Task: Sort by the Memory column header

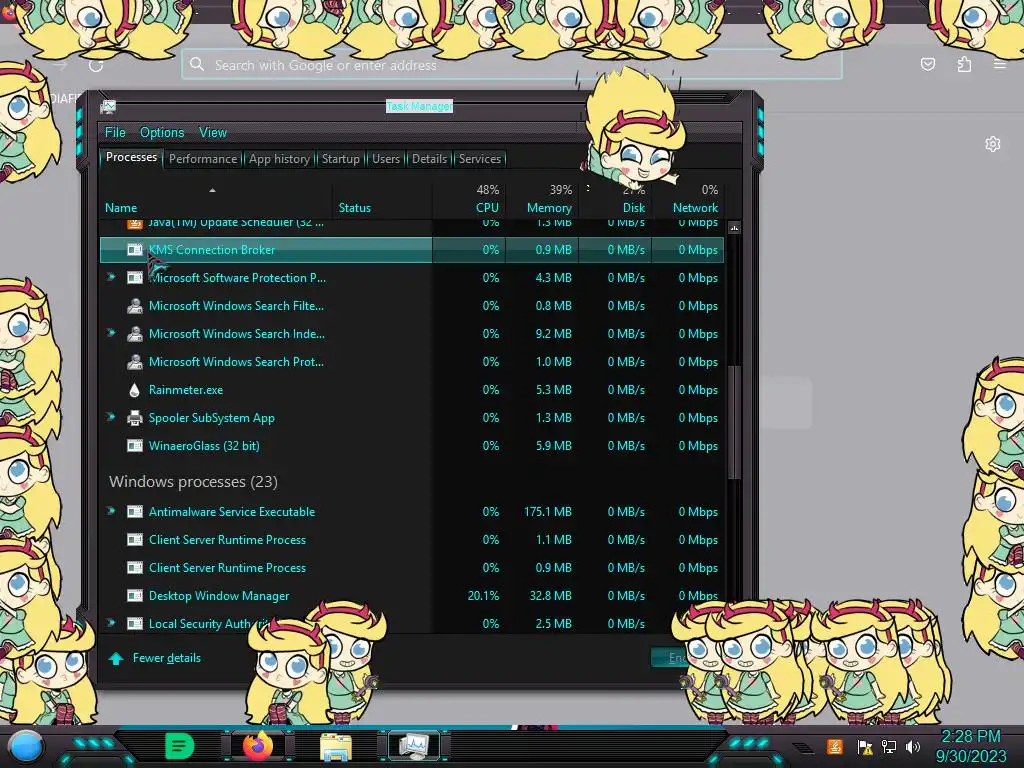Action: [549, 208]
